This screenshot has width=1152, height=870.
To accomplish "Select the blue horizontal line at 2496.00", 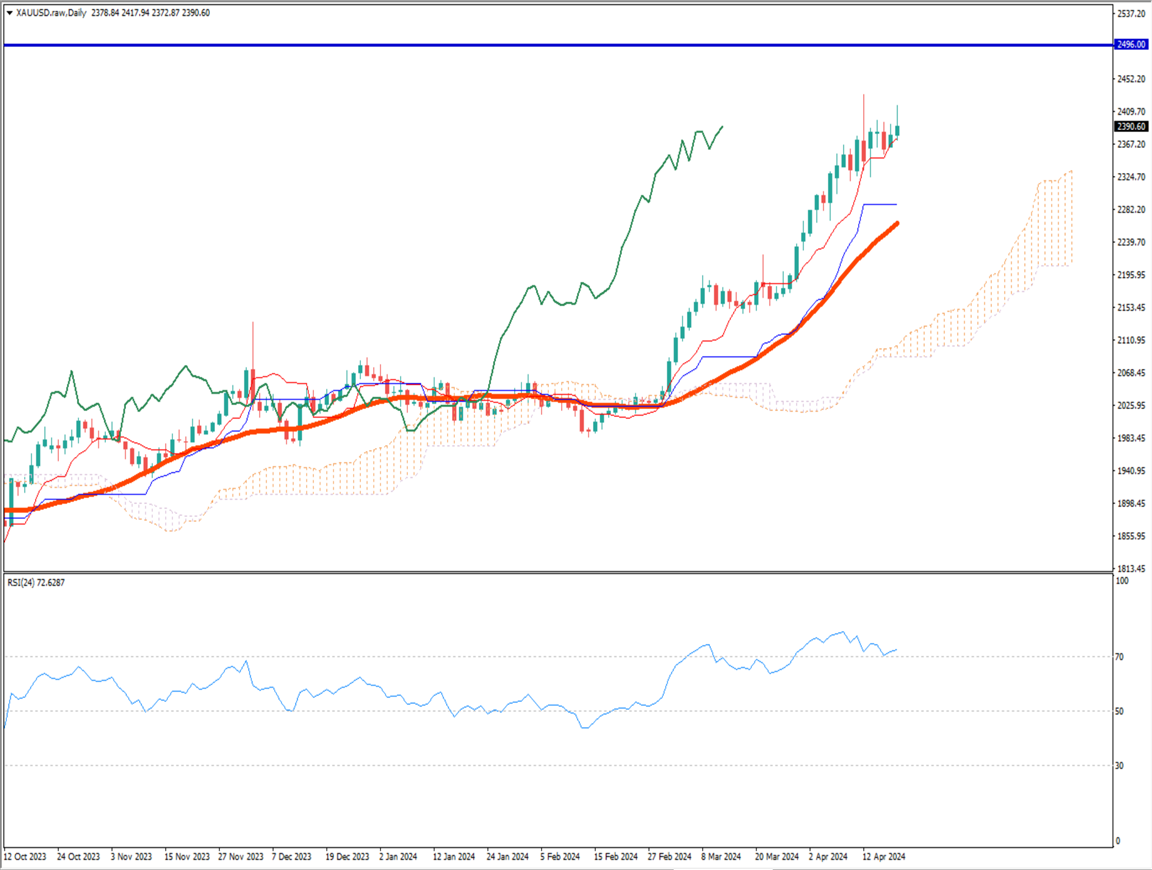I will (500, 45).
